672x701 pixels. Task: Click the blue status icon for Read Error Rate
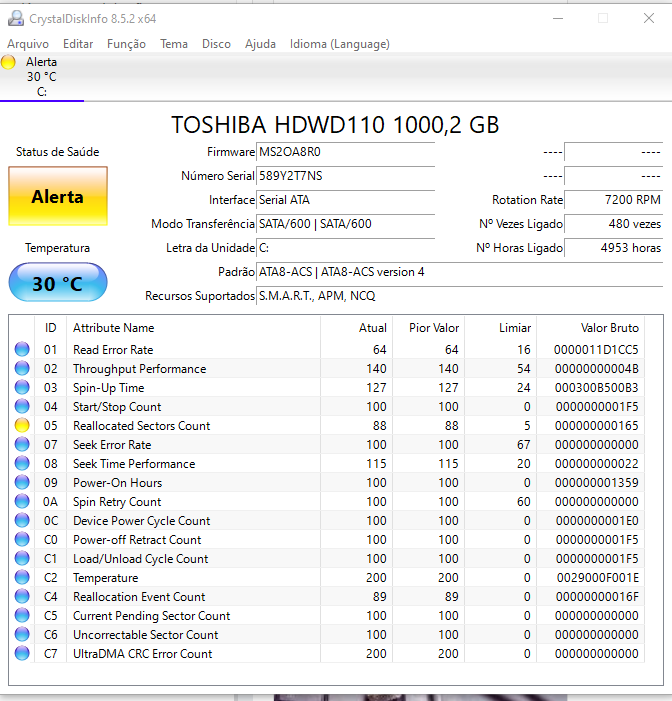tap(22, 349)
